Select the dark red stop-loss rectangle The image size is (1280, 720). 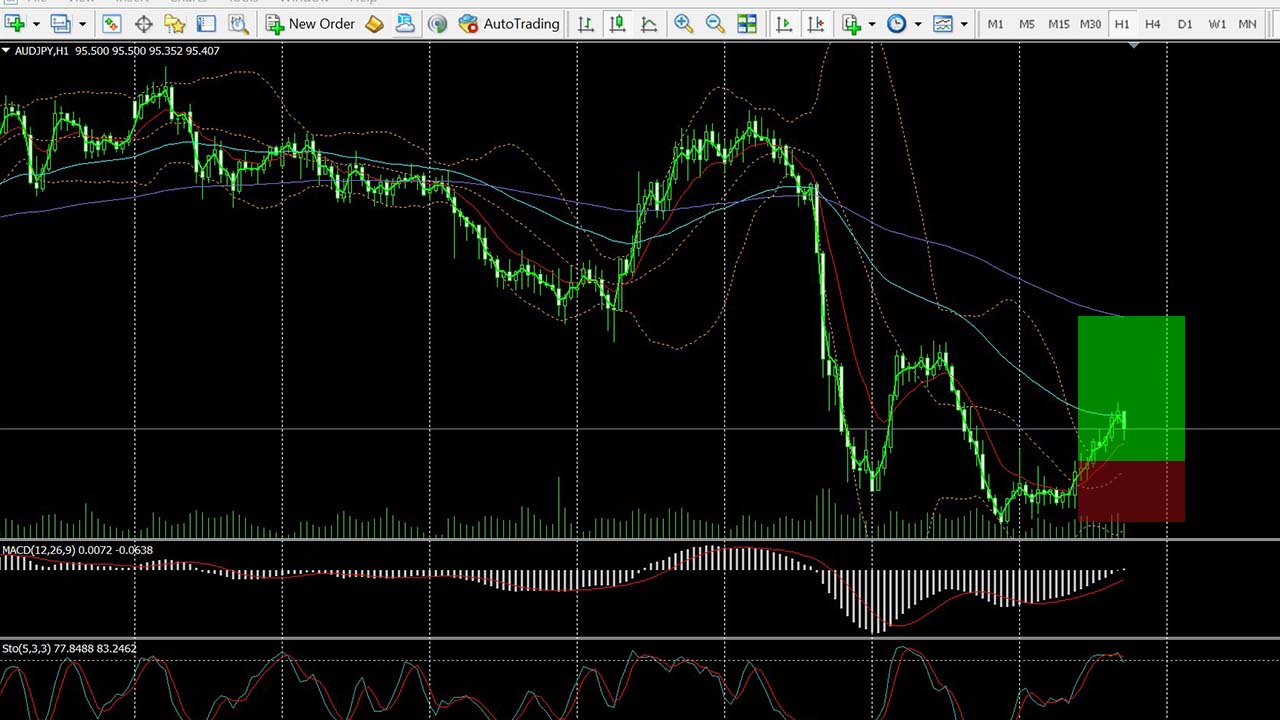[x=1131, y=491]
